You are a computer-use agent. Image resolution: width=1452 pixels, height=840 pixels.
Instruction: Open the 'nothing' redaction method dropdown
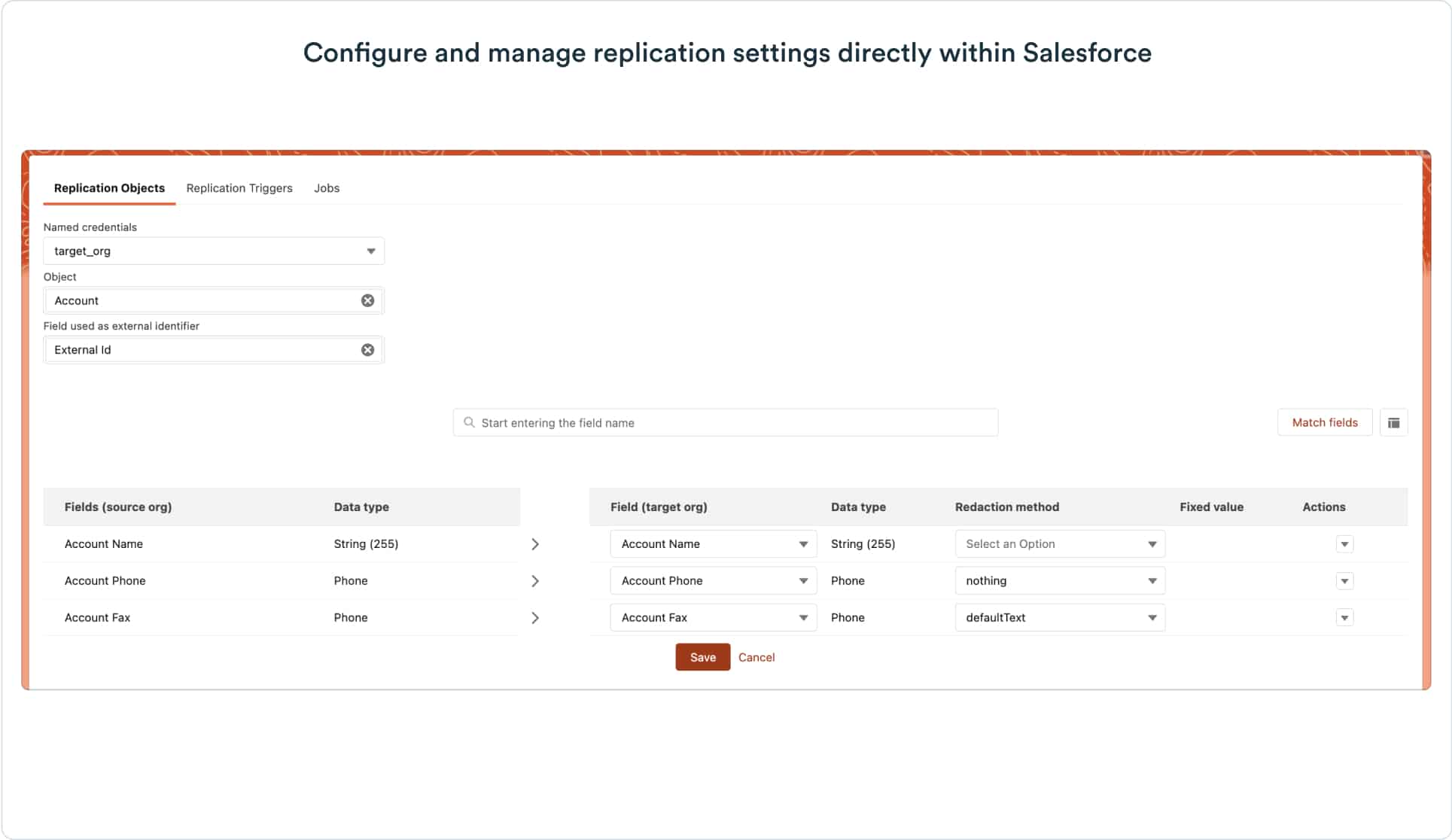(1059, 581)
